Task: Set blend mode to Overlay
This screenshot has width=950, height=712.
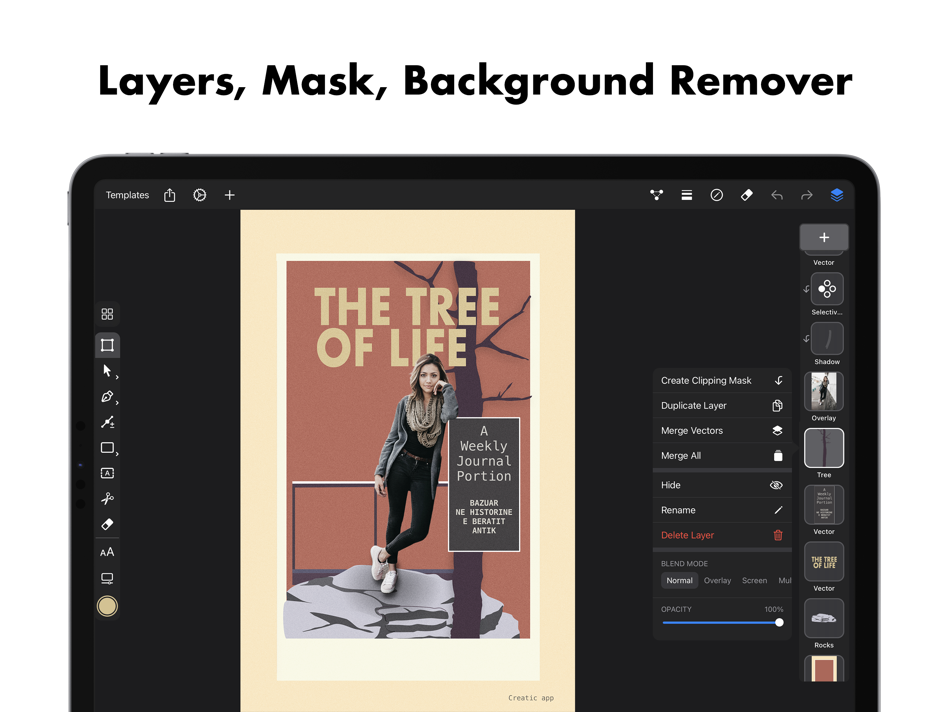Action: [x=717, y=581]
